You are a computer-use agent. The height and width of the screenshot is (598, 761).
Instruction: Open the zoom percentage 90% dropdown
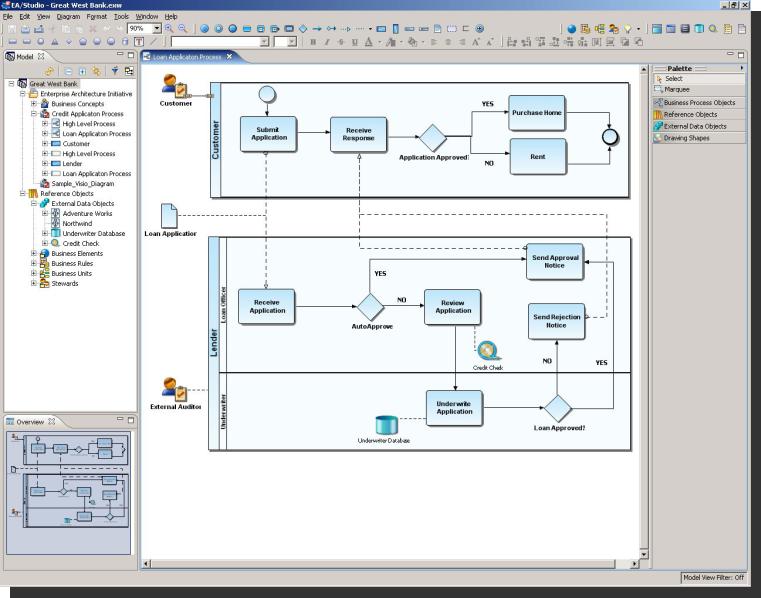(x=157, y=29)
